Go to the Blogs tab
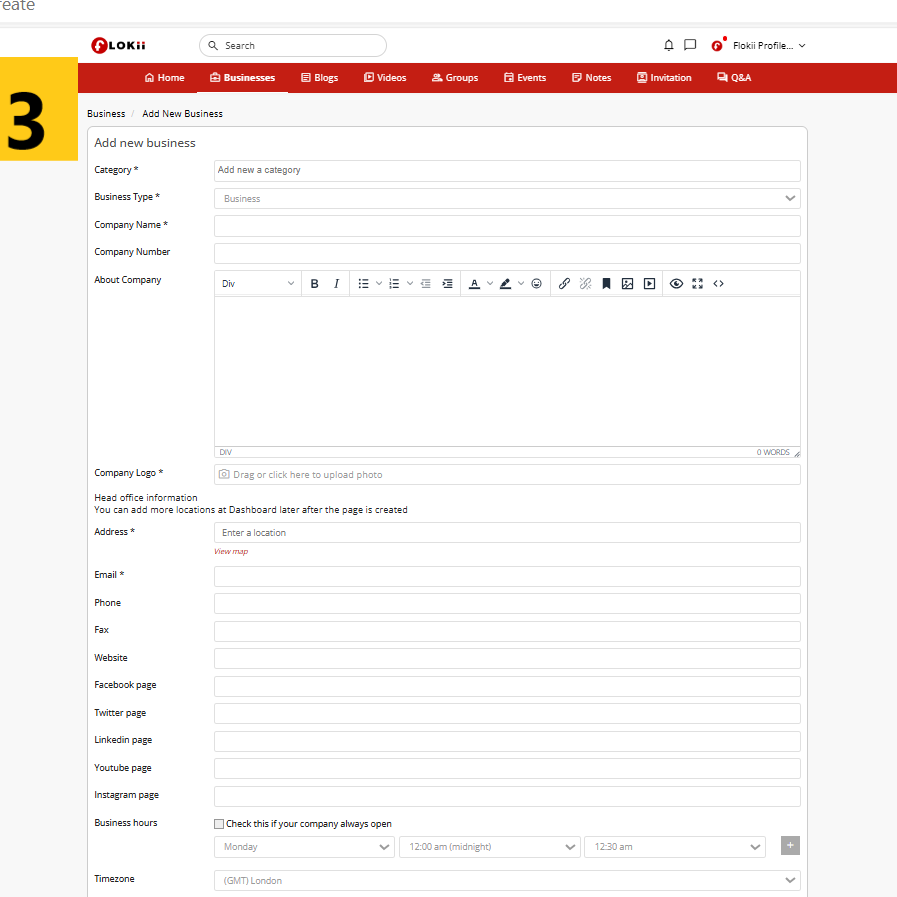The width and height of the screenshot is (897, 897). [320, 78]
